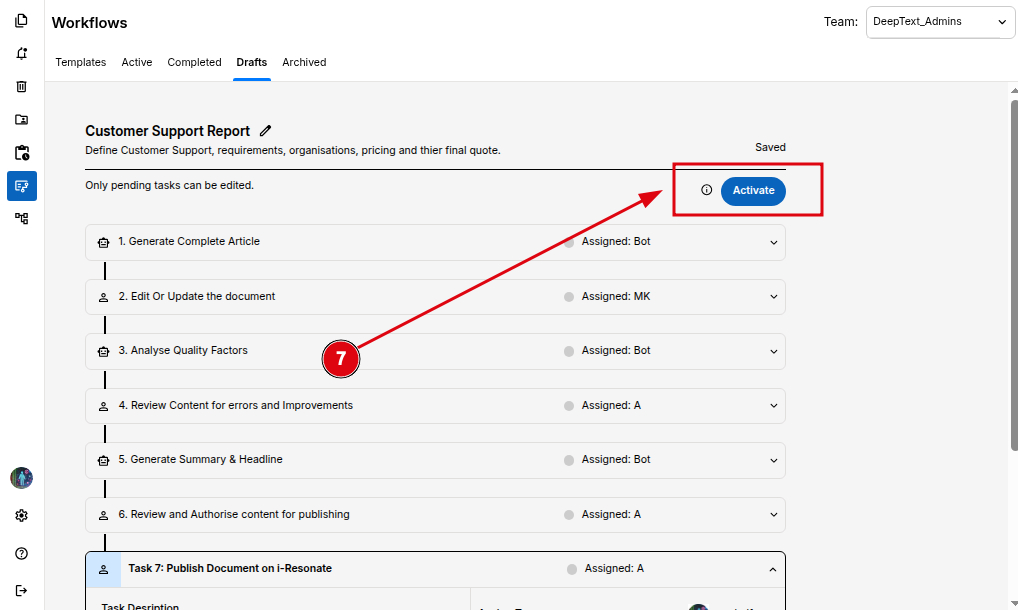The height and width of the screenshot is (610, 1018).
Task: Switch to the Templates tab
Action: pyautogui.click(x=81, y=62)
